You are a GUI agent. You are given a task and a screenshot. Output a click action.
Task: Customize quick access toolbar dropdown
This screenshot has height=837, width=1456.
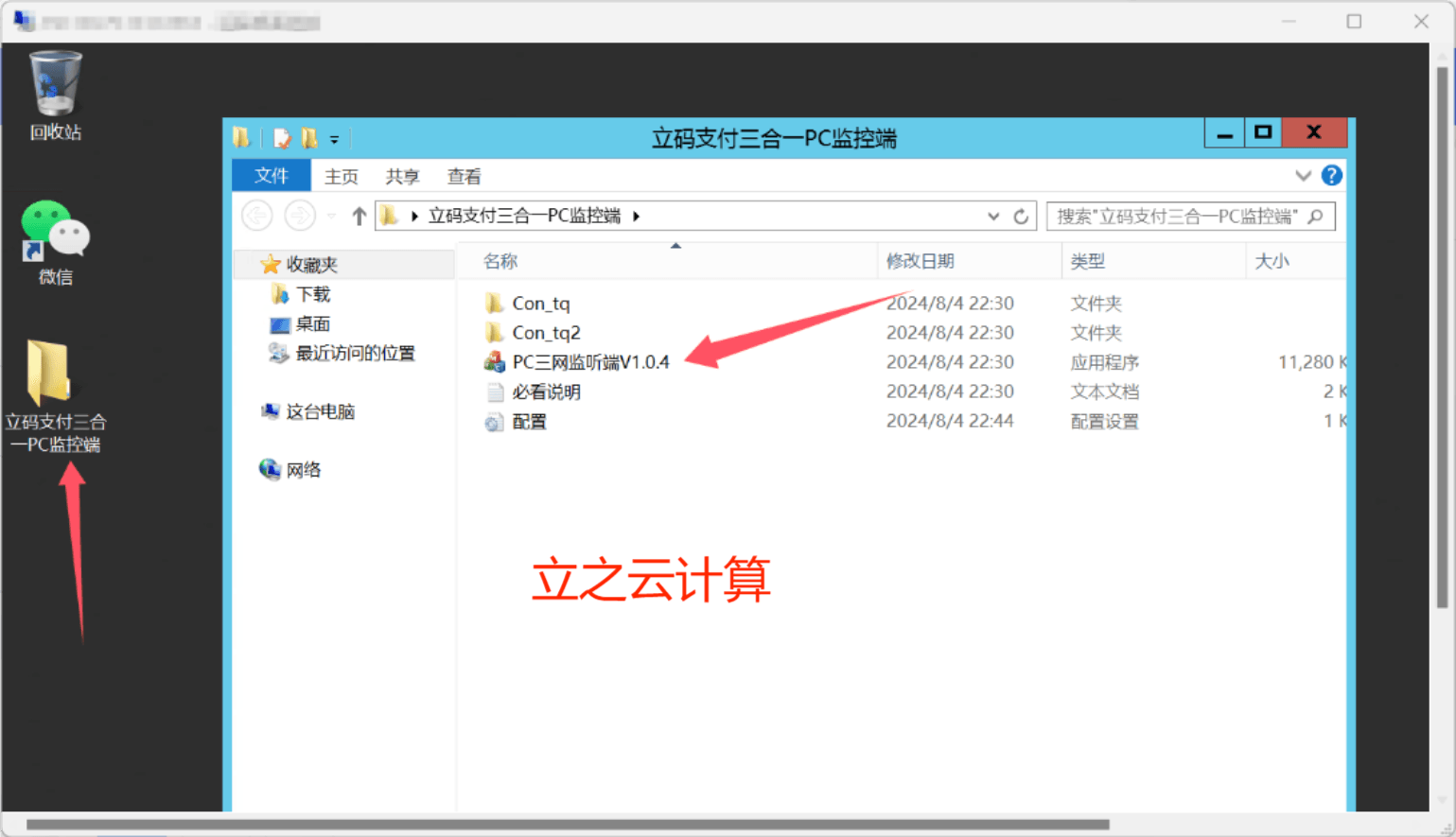pos(334,139)
